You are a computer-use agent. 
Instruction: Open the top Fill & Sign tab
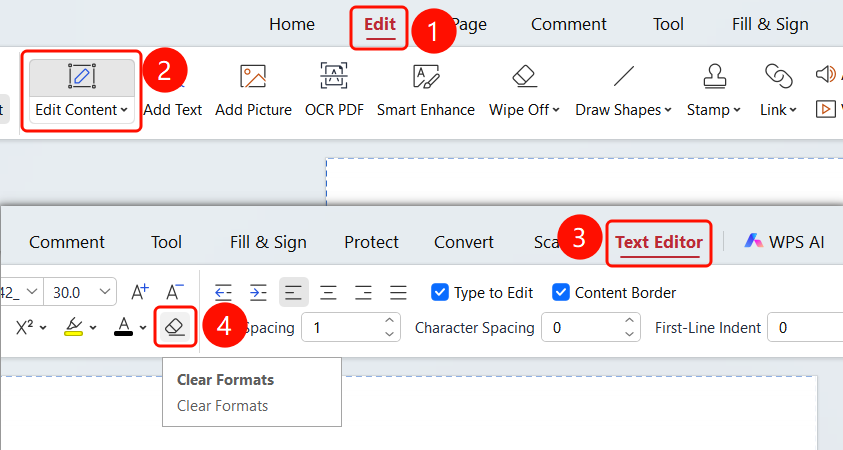click(x=770, y=25)
